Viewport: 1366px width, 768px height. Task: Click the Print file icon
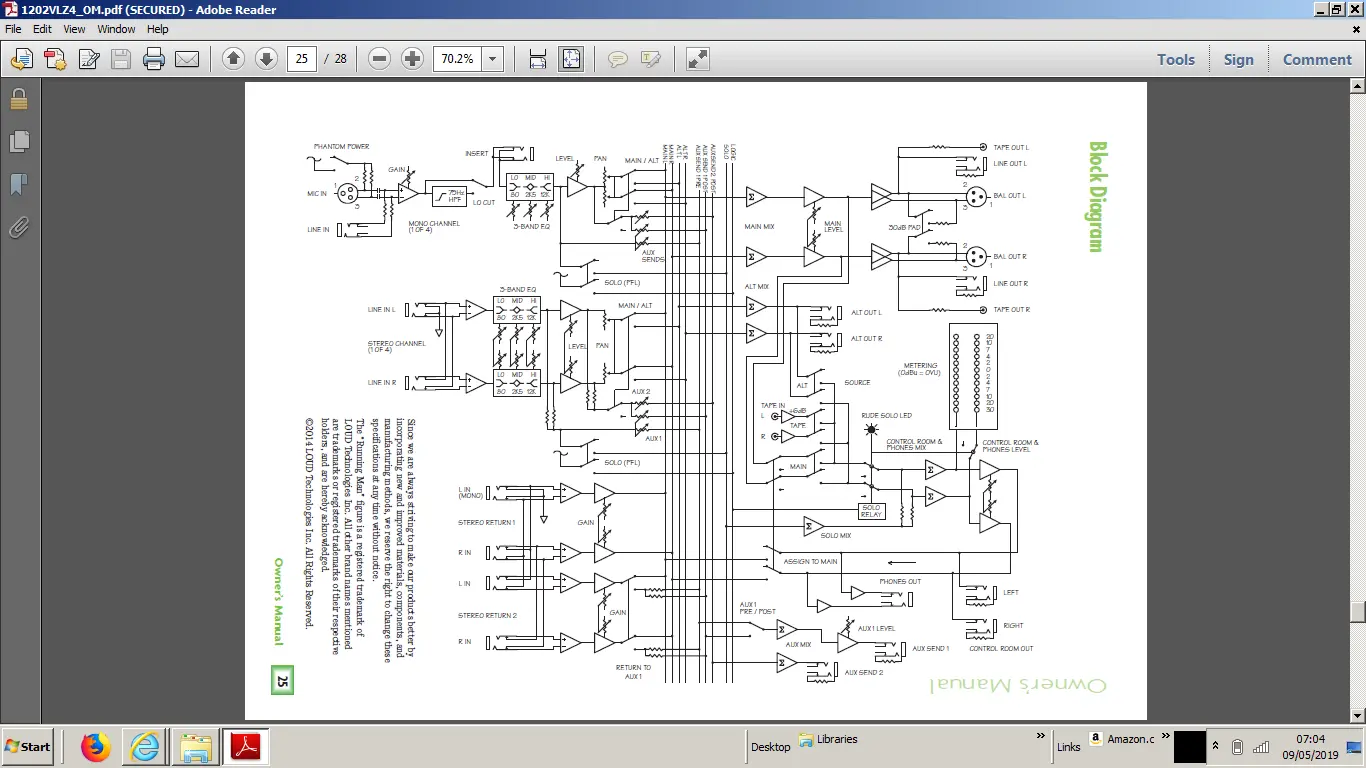coord(153,59)
